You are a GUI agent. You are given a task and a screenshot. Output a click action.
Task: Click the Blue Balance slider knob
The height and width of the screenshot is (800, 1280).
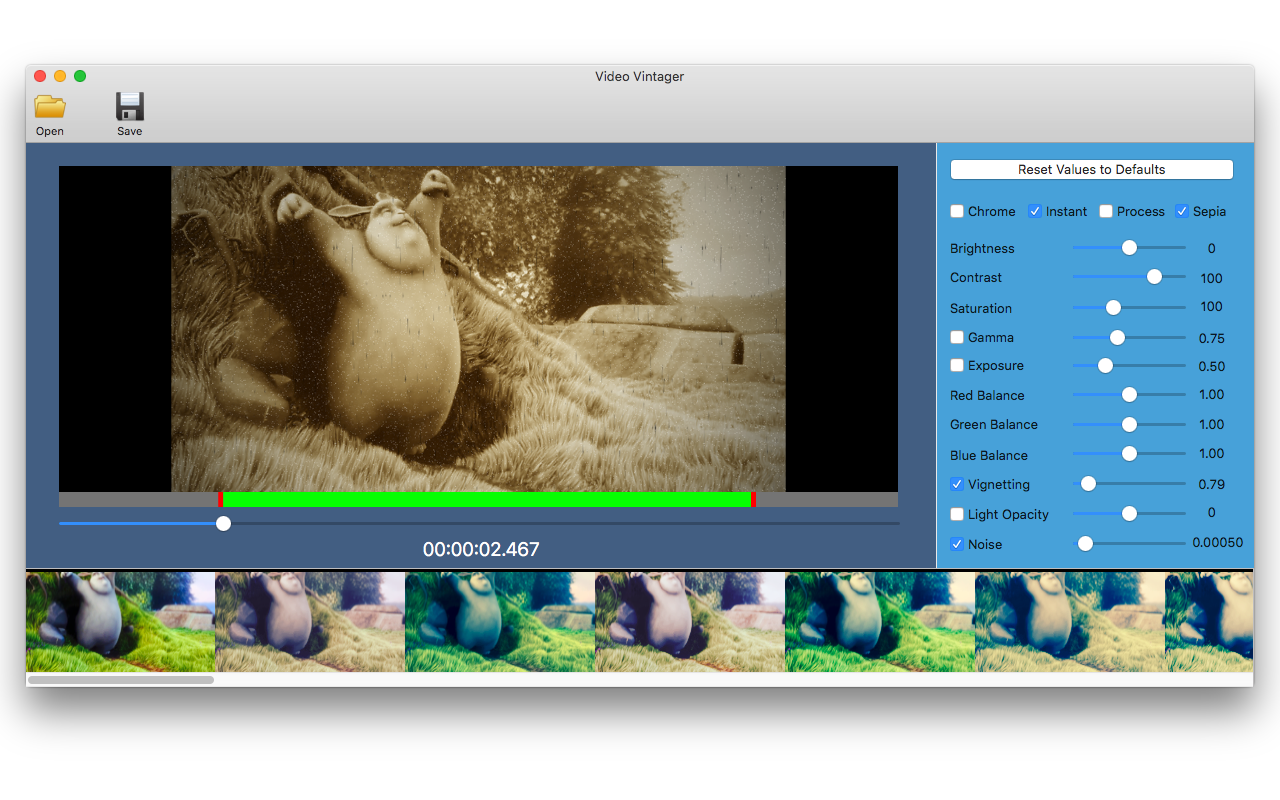point(1129,454)
